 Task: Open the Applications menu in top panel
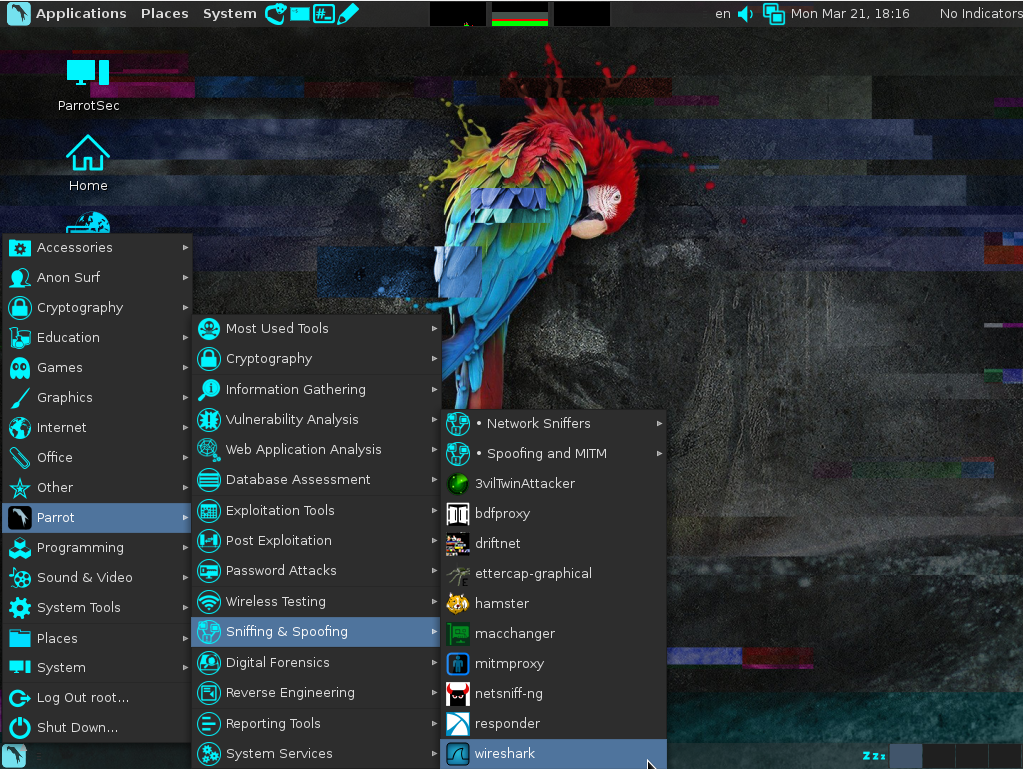[x=81, y=13]
